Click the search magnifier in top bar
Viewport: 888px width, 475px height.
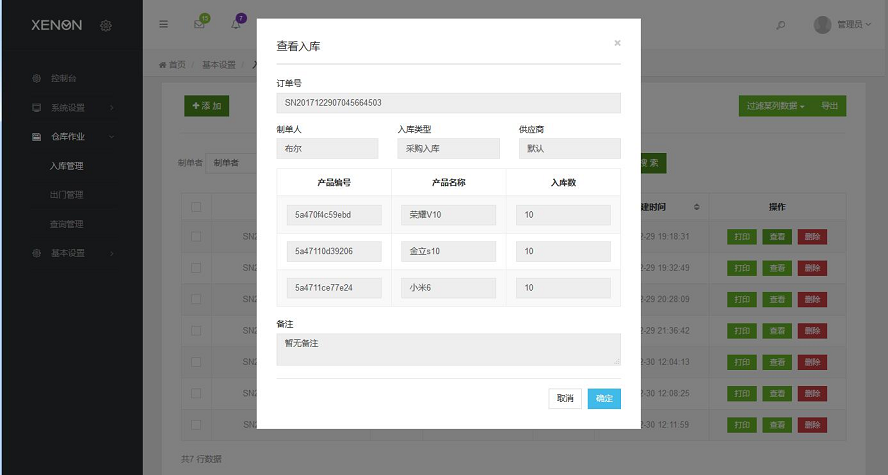781,25
